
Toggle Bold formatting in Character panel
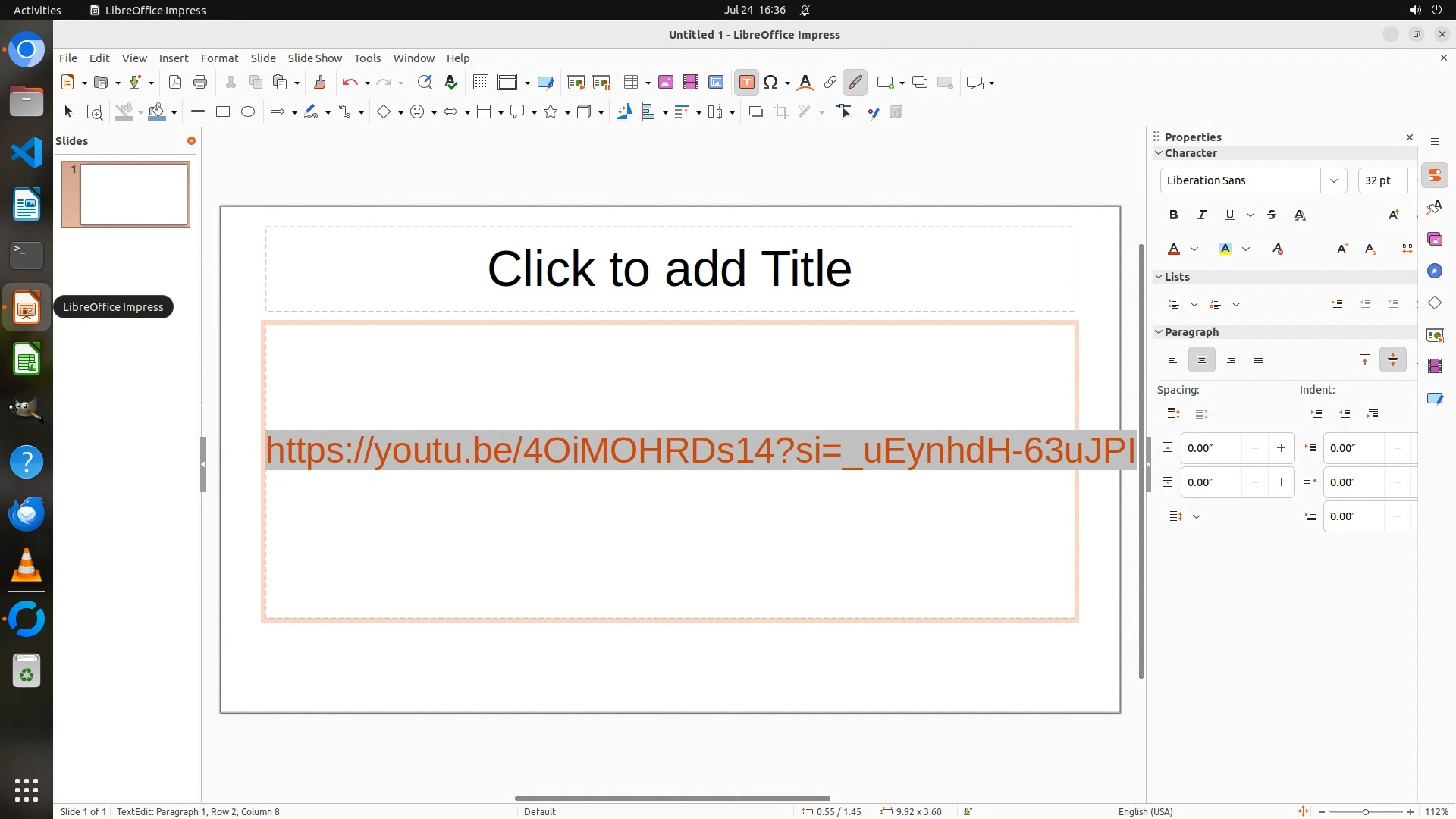coord(1174,215)
